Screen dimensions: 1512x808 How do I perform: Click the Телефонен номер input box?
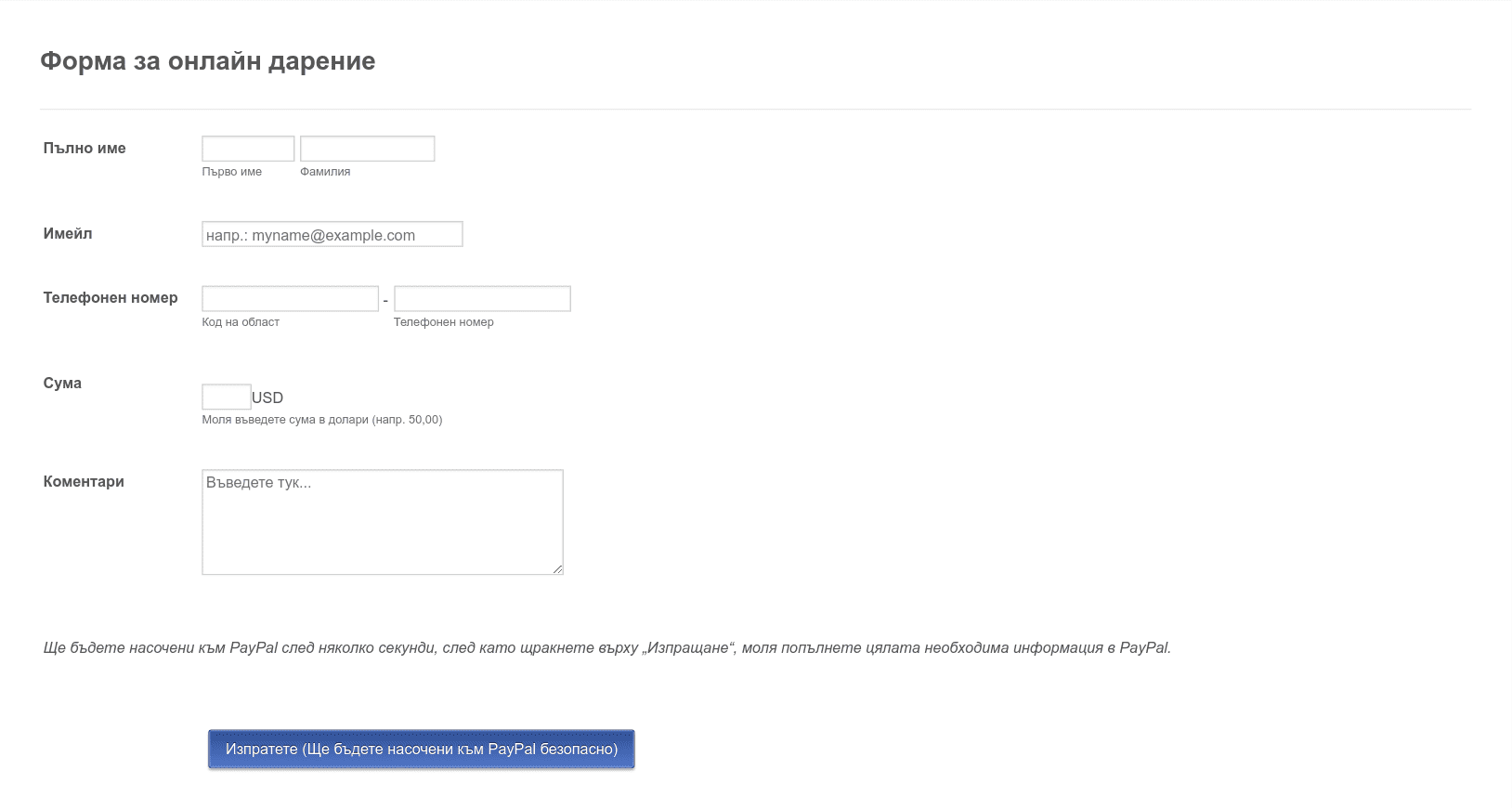pyautogui.click(x=482, y=299)
